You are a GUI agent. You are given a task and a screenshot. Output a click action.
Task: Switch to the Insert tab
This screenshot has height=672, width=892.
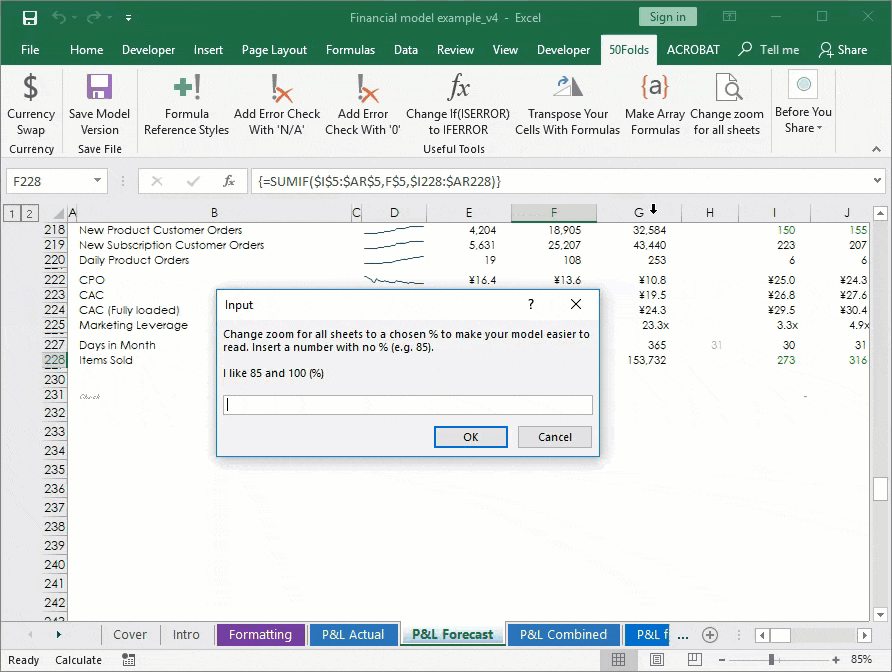[208, 50]
